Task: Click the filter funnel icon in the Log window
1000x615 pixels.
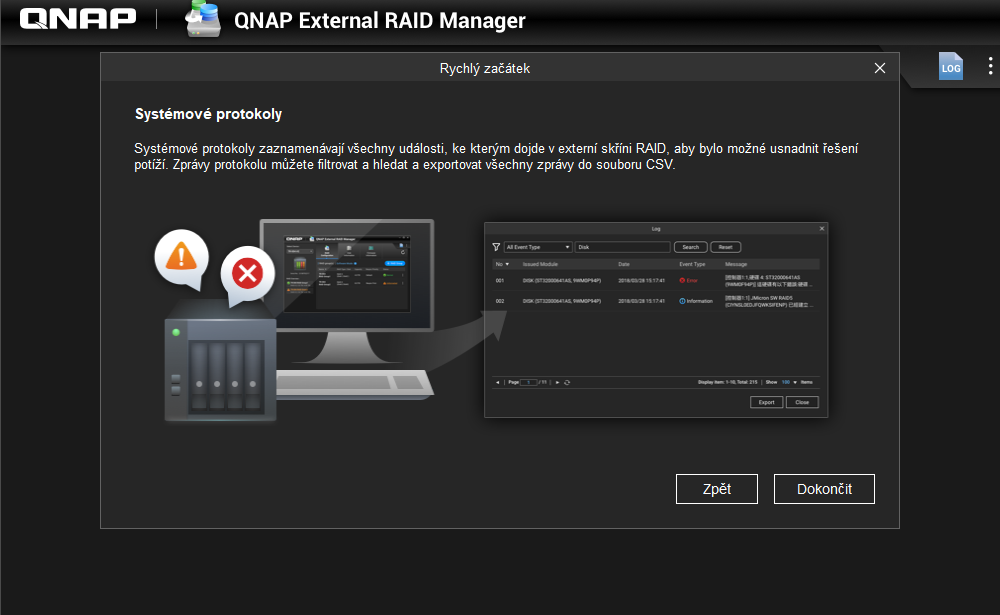Action: click(x=496, y=247)
